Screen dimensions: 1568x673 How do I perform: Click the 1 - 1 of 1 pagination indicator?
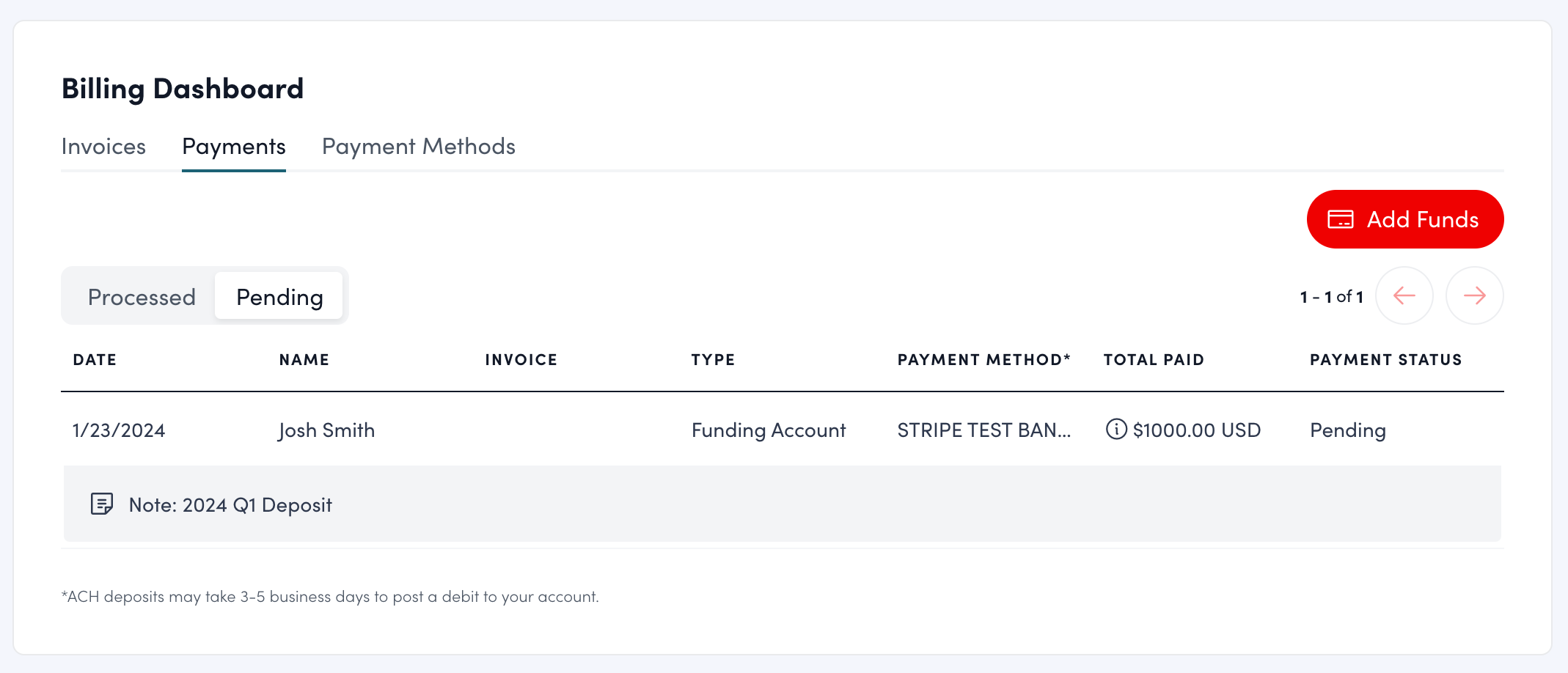click(1332, 296)
